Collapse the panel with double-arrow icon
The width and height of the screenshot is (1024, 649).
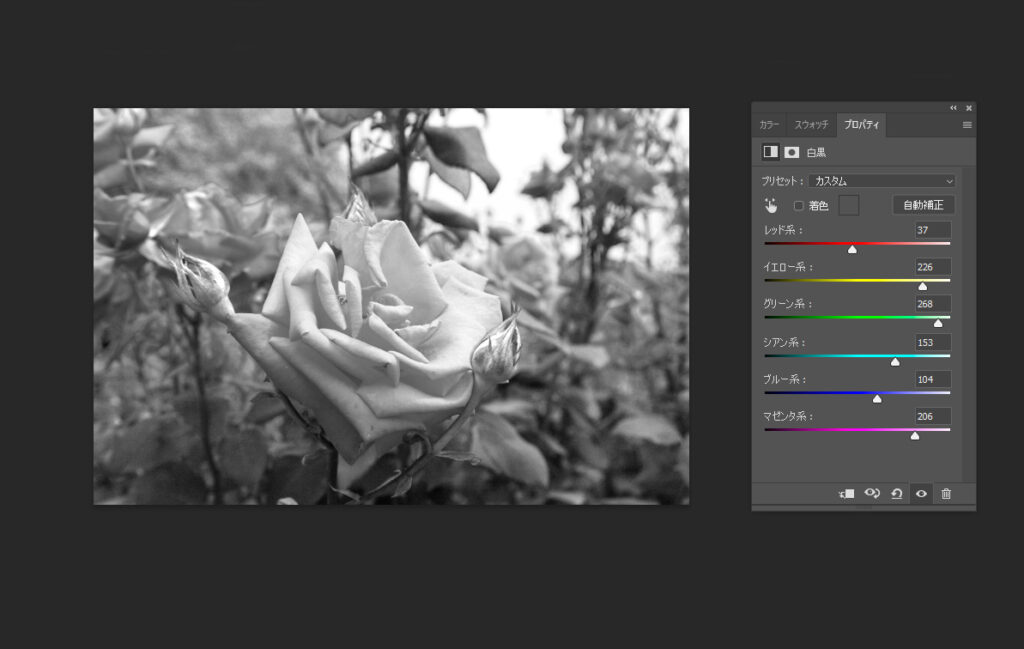pyautogui.click(x=953, y=108)
